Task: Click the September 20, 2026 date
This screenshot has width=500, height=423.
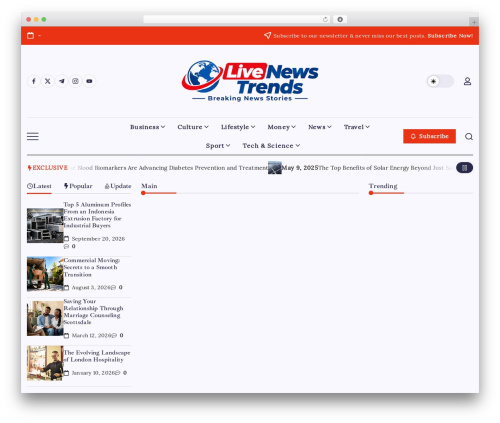Action: click(x=98, y=239)
